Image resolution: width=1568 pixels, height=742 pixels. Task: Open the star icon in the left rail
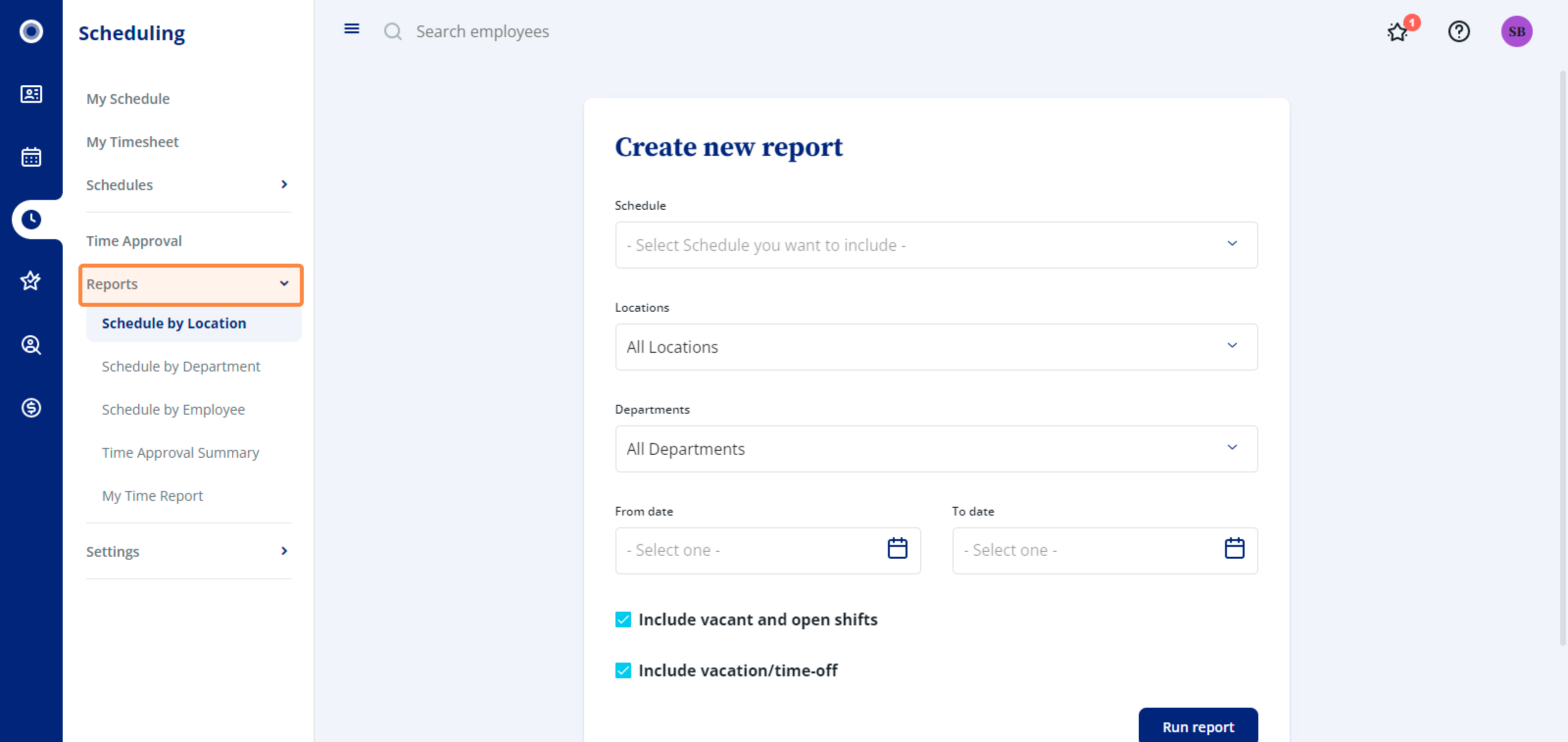[x=31, y=281]
